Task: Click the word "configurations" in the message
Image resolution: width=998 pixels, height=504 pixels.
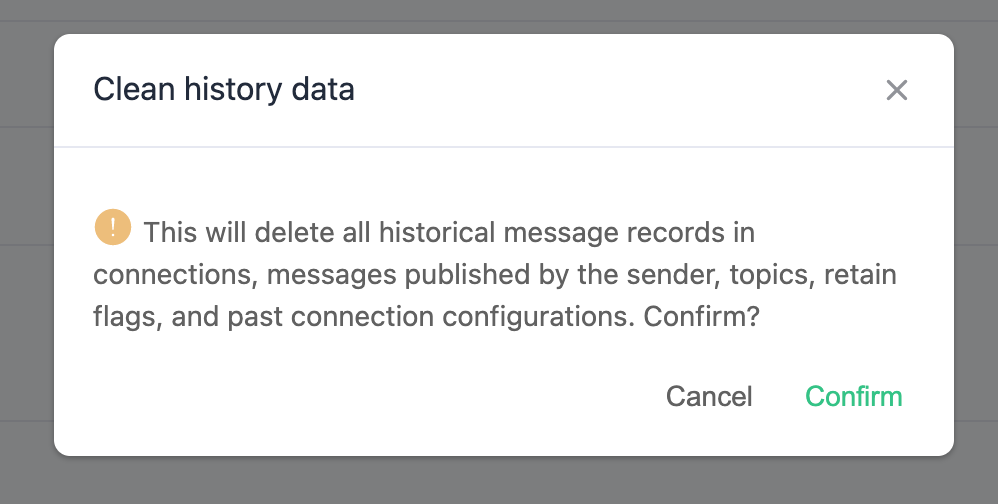Action: pos(537,318)
